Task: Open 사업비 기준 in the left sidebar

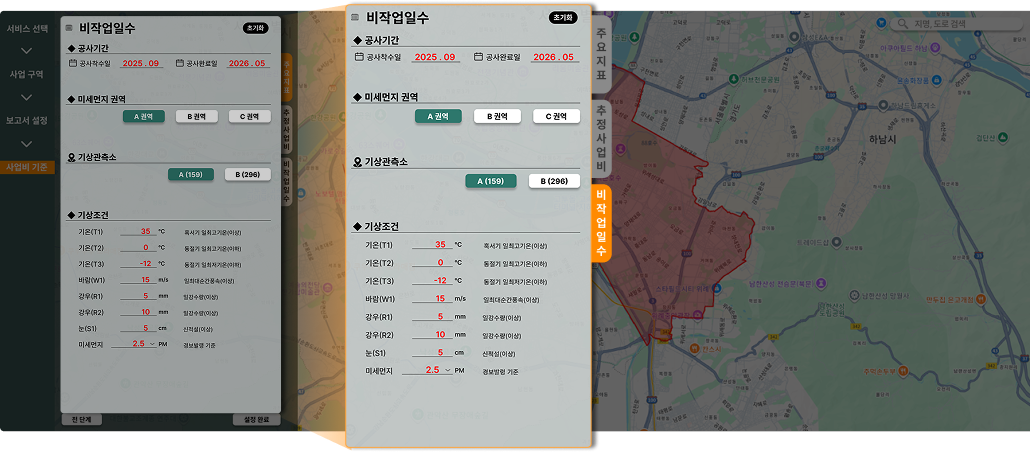Action: [x=27, y=166]
